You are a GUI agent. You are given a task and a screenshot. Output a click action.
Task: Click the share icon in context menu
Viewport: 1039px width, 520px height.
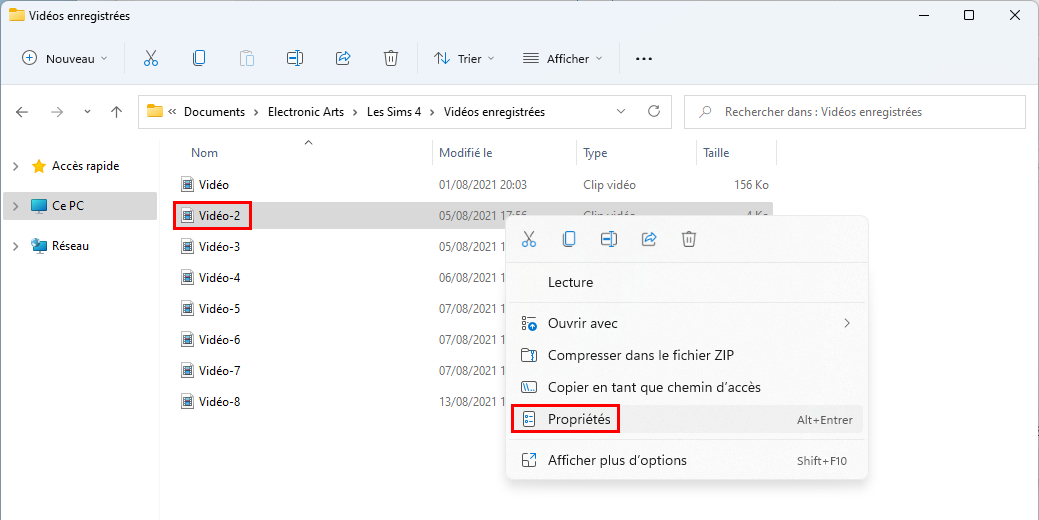click(649, 238)
